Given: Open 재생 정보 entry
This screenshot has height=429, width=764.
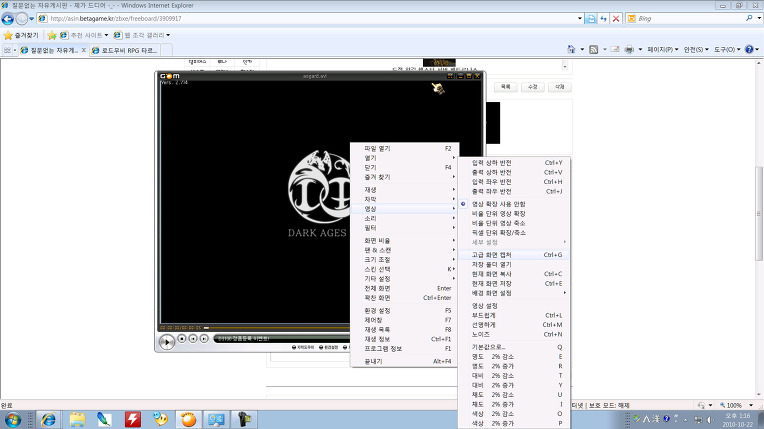Looking at the screenshot, I should pos(404,339).
